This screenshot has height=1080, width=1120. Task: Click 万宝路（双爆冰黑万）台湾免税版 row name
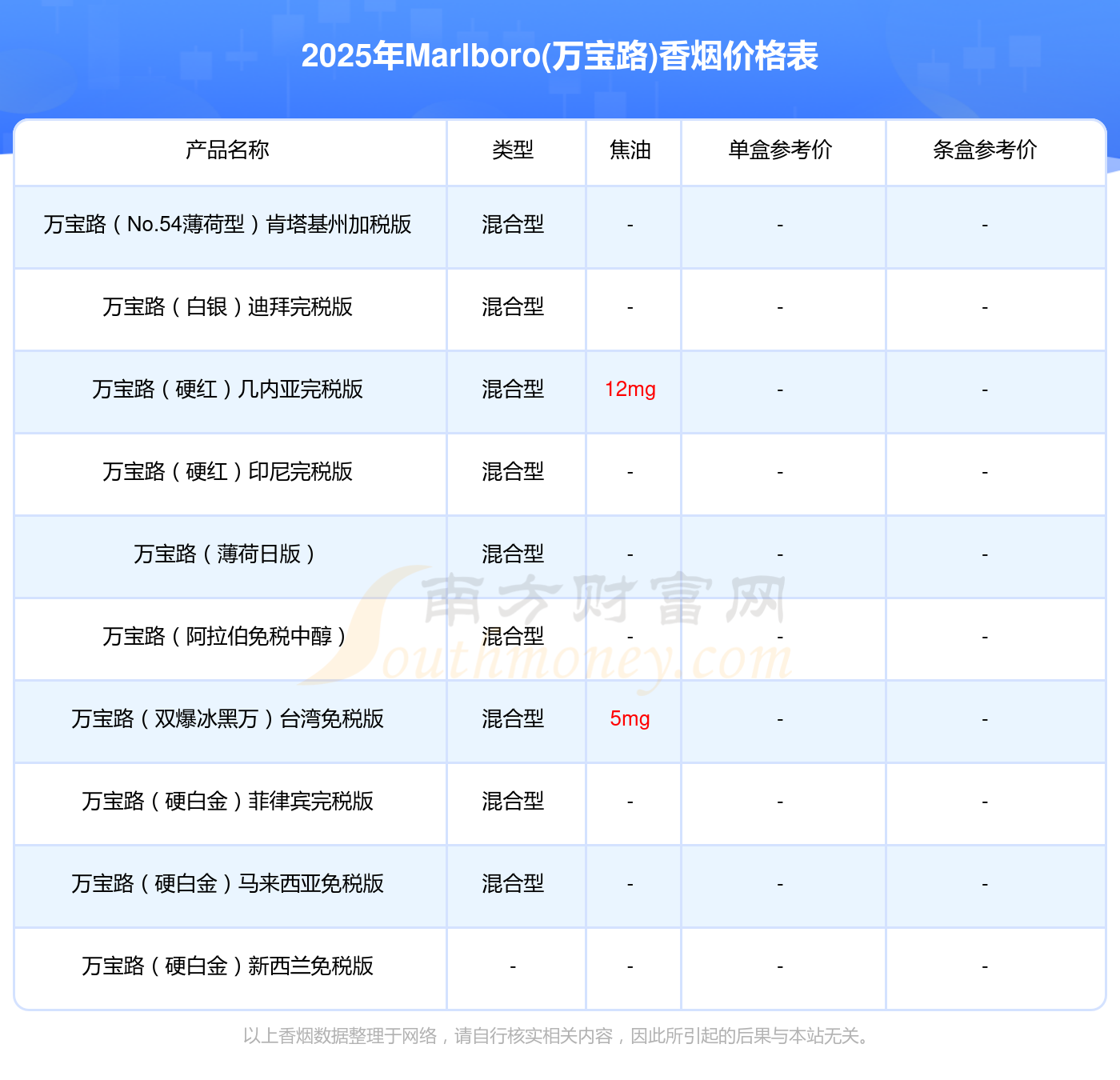[x=227, y=718]
